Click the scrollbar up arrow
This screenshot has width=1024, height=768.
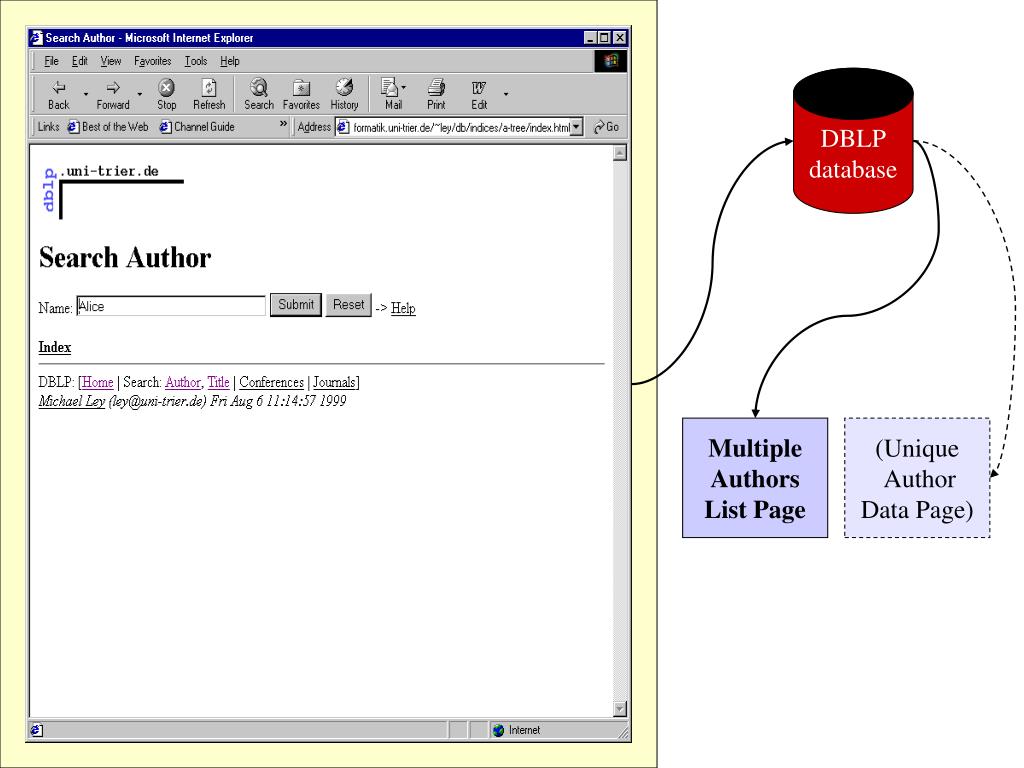(x=620, y=153)
